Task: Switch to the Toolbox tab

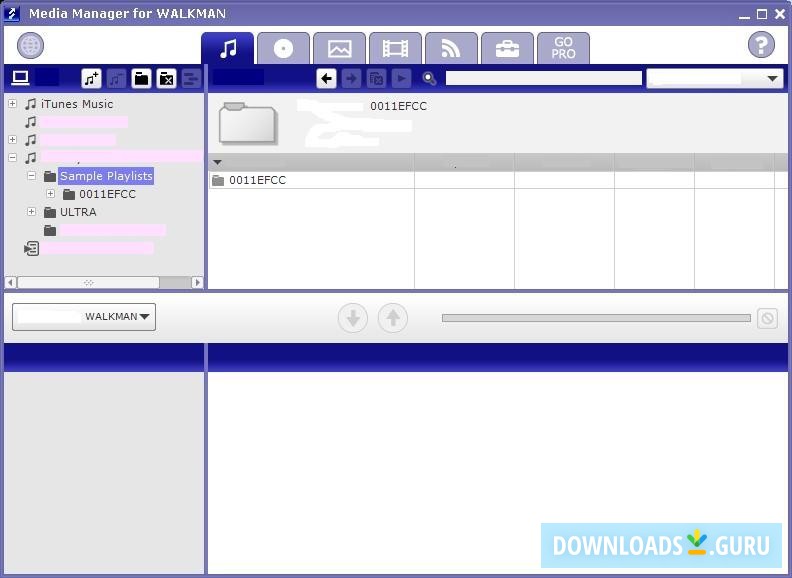Action: coord(507,49)
